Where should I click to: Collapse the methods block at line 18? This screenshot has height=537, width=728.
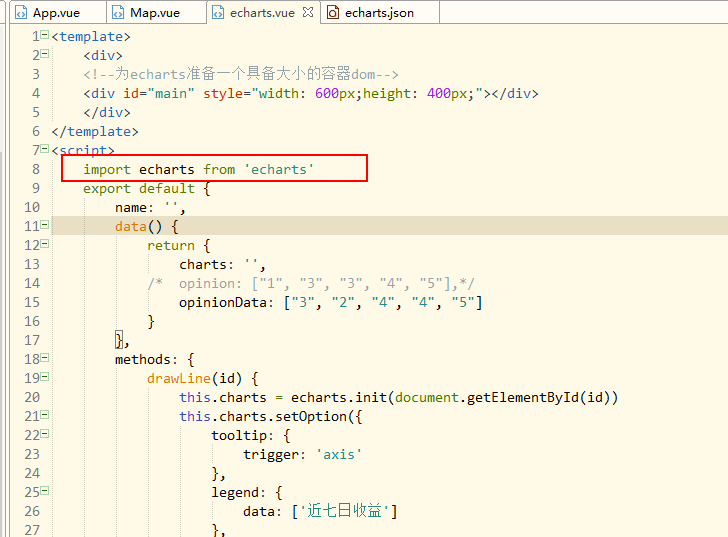pos(45,358)
